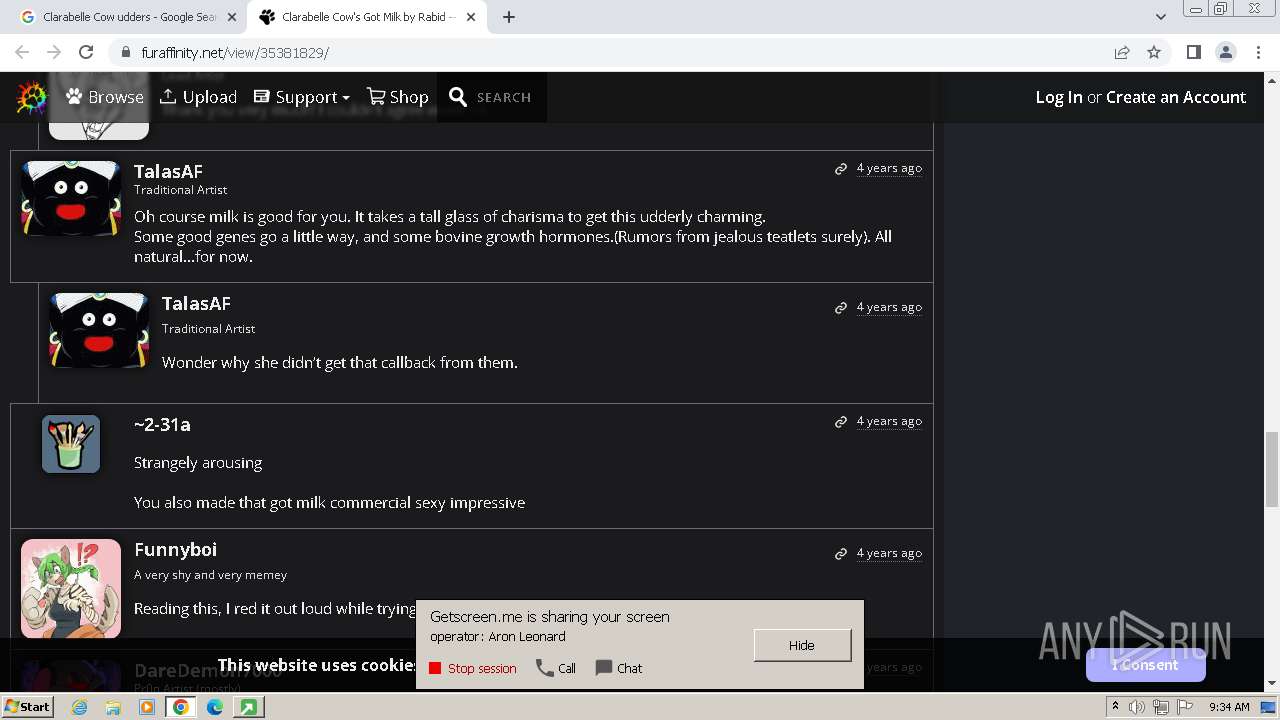The width and height of the screenshot is (1280, 720).
Task: Open the Upload page
Action: [x=198, y=97]
